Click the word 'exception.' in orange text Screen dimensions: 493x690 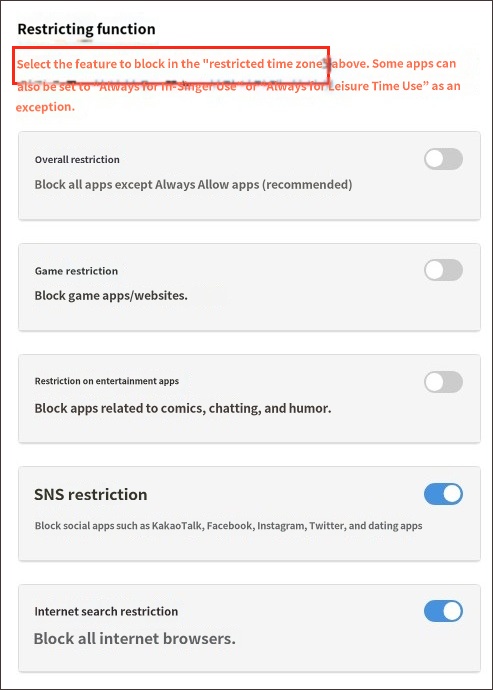pos(45,107)
